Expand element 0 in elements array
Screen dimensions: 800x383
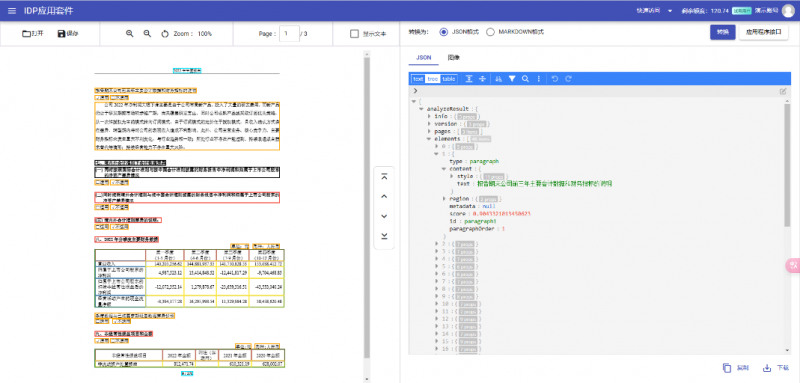437,146
